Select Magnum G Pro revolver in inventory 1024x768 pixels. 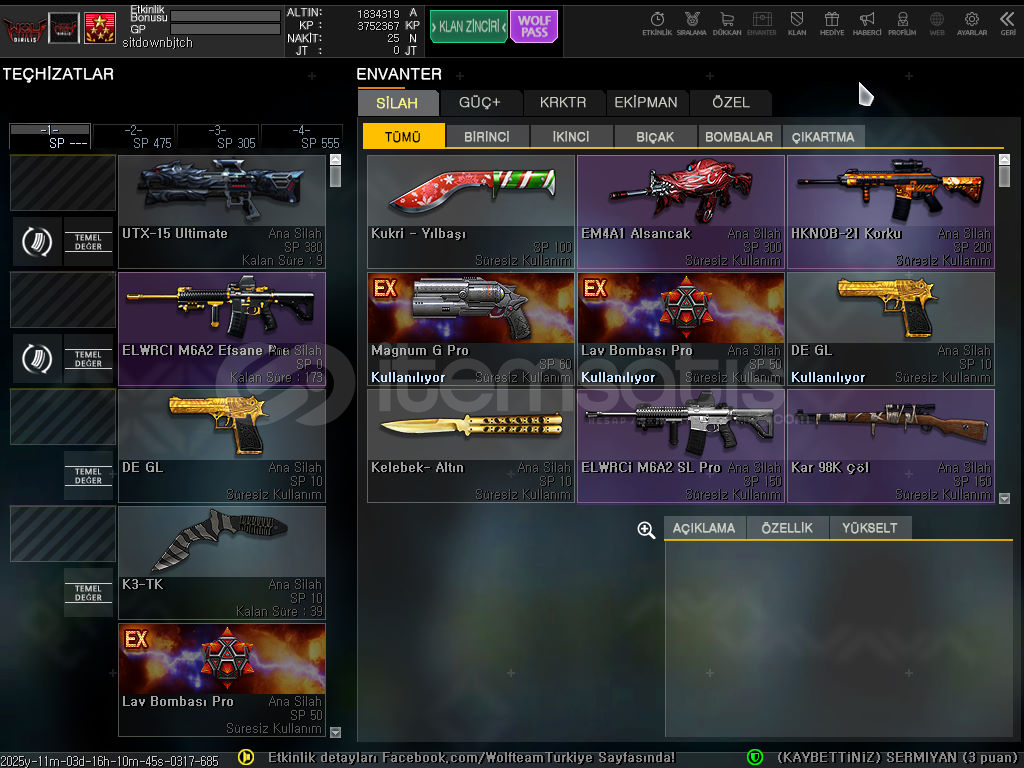click(471, 329)
